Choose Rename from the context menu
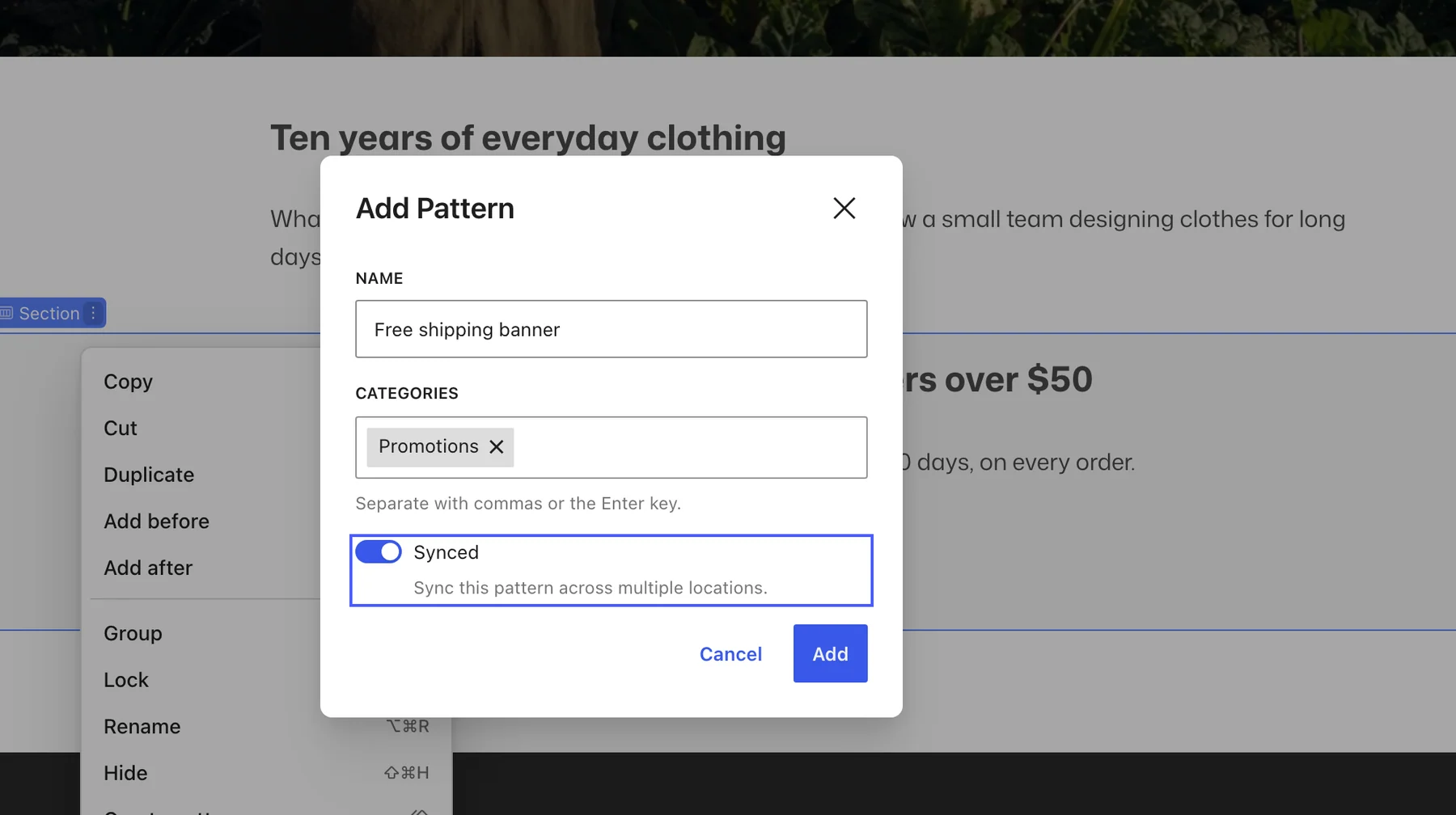 (267, 727)
